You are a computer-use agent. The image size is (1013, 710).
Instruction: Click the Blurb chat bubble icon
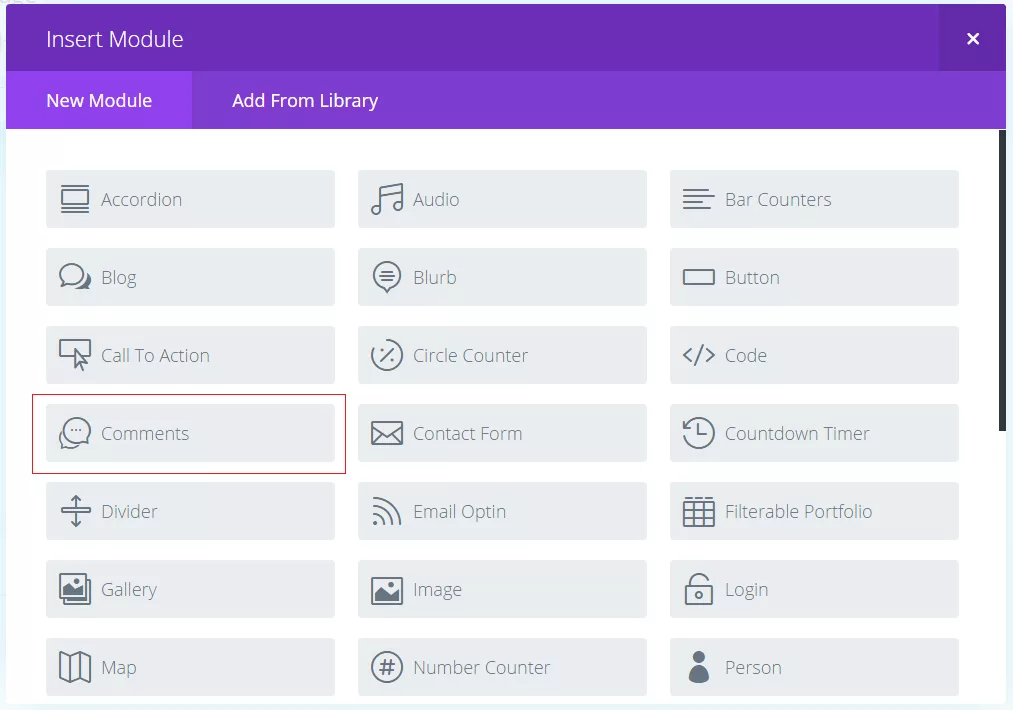387,277
